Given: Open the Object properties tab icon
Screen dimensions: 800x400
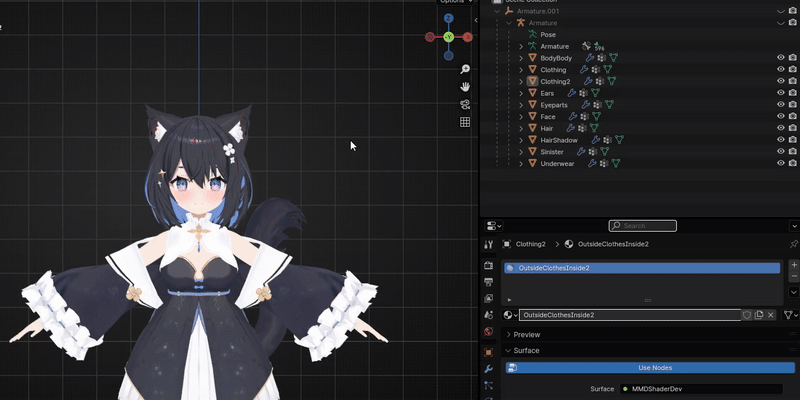Looking at the screenshot, I should (x=488, y=353).
